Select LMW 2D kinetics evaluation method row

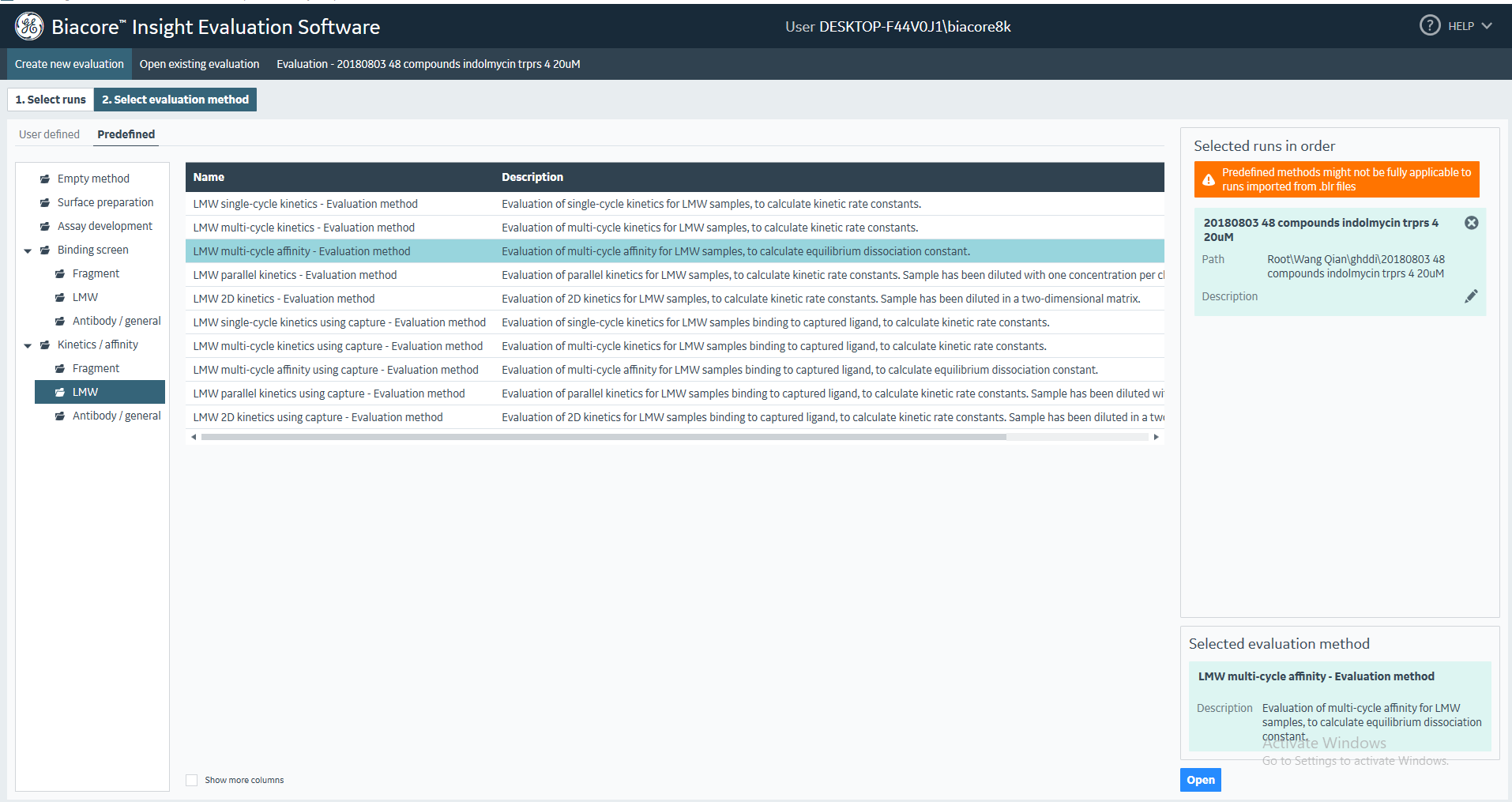pos(284,299)
